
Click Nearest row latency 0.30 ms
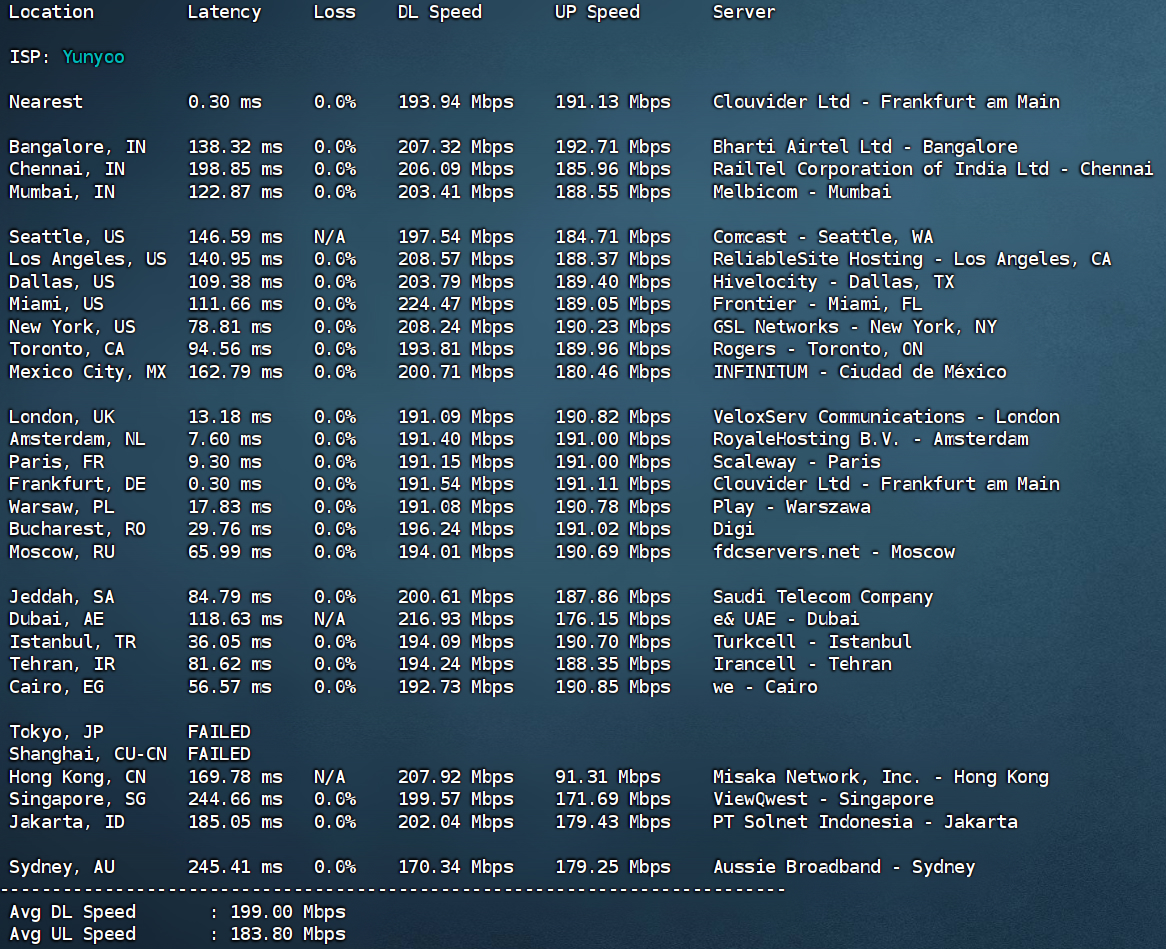coord(225,102)
